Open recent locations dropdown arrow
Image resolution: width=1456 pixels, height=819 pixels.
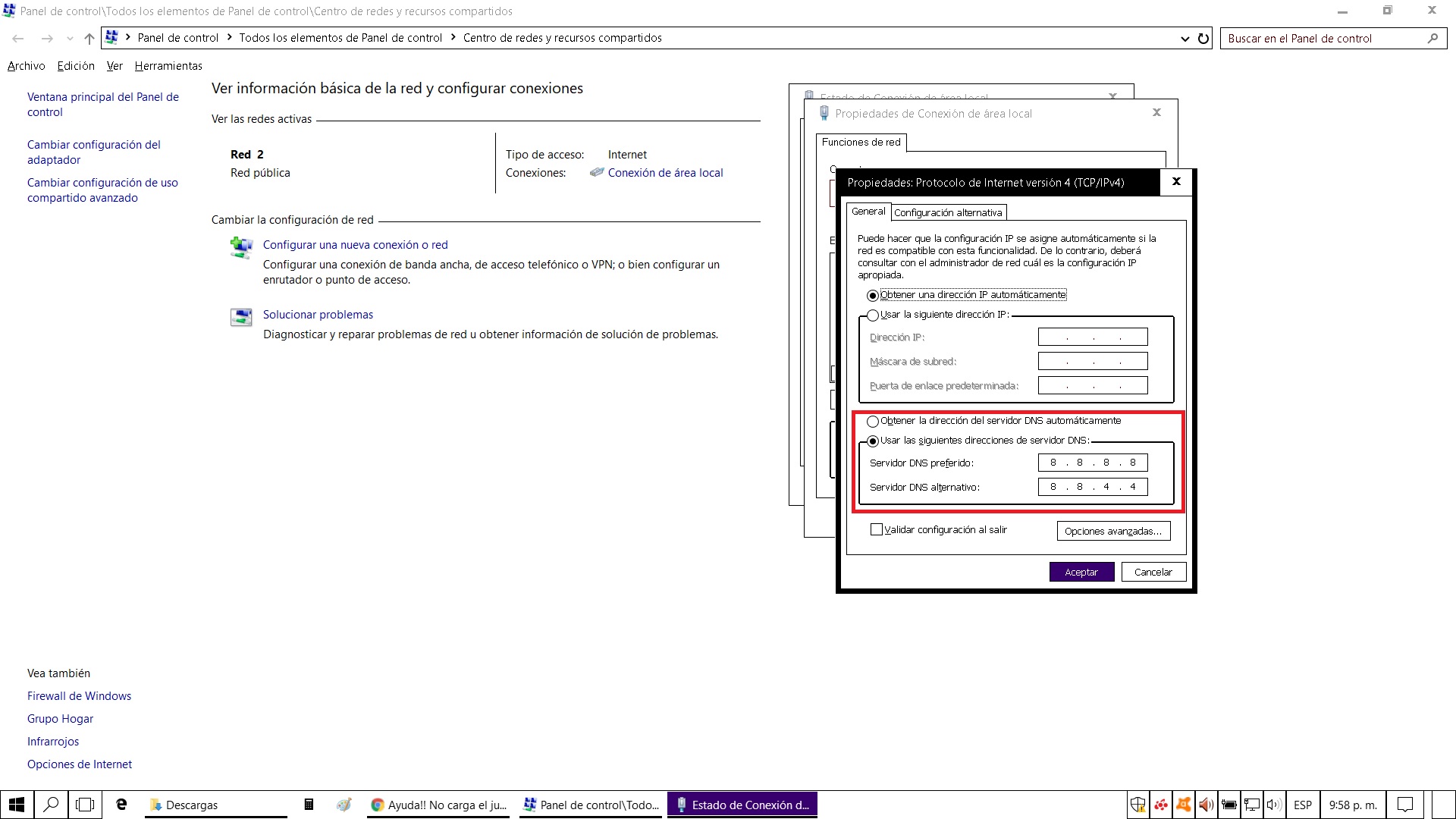coord(70,39)
